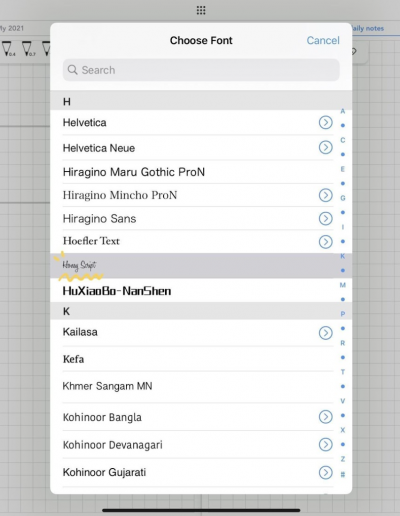Open Kohinoor Gujarati variants chevron

click(x=325, y=472)
